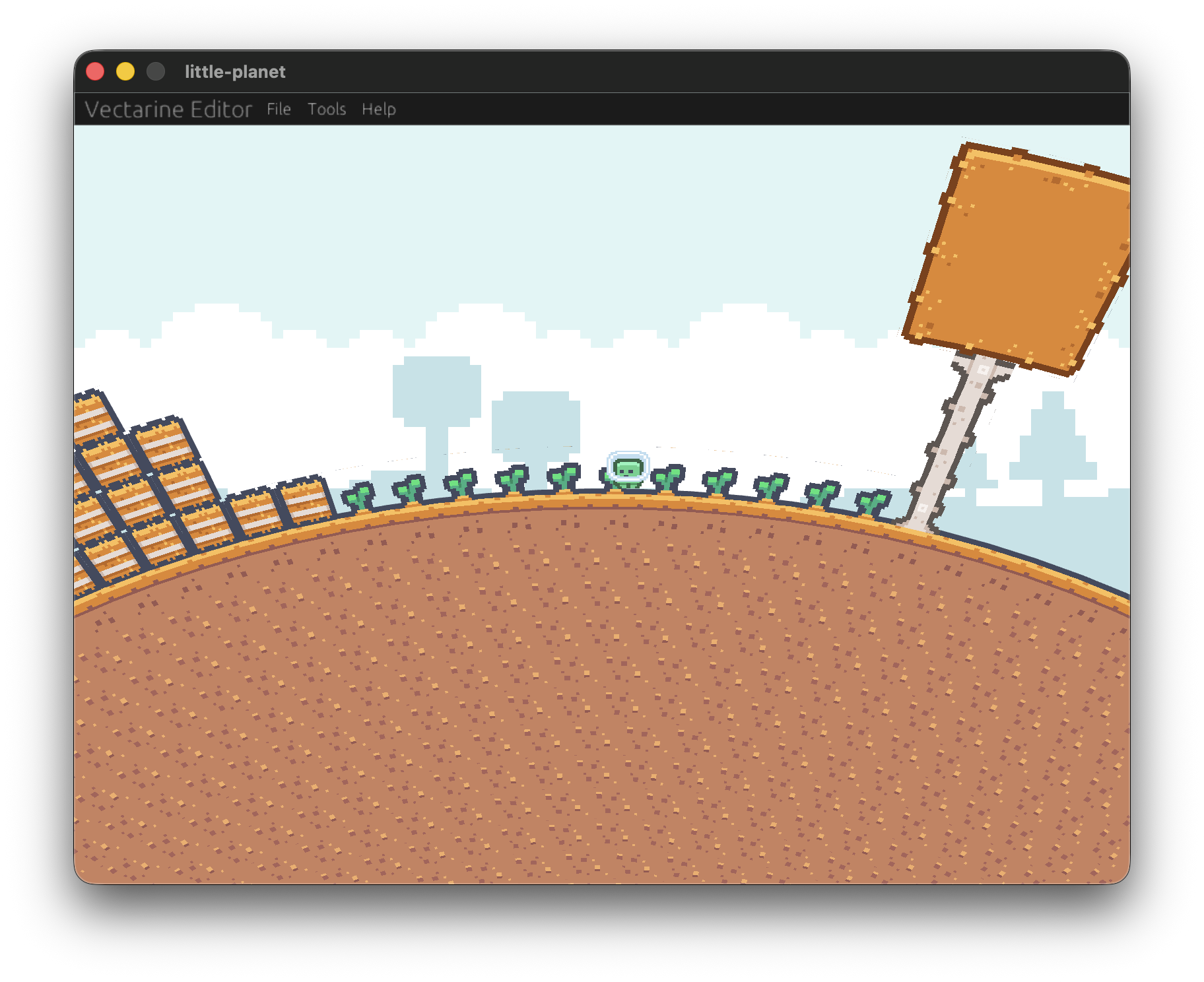Image resolution: width=1204 pixels, height=982 pixels.
Task: Click the large orange tree canopy
Action: coord(1020,257)
